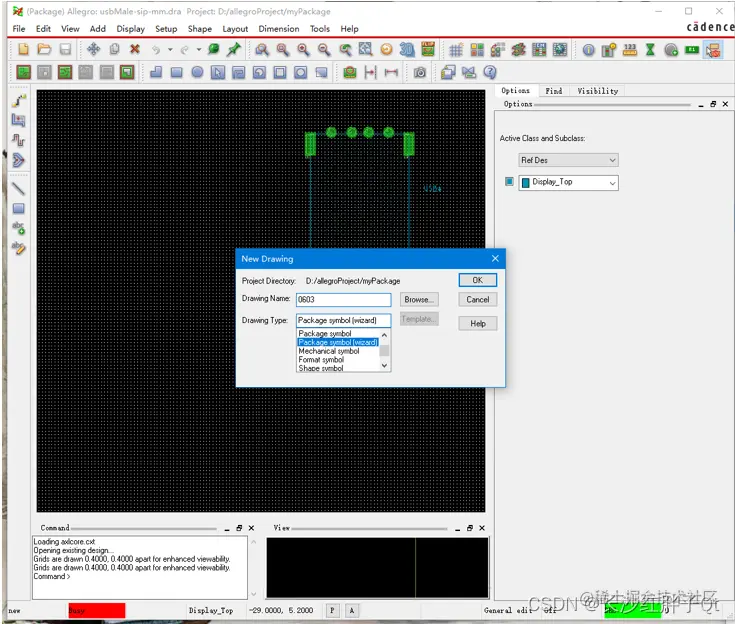The image size is (735, 624).
Task: Click the Undo arrow icon
Action: click(x=156, y=49)
